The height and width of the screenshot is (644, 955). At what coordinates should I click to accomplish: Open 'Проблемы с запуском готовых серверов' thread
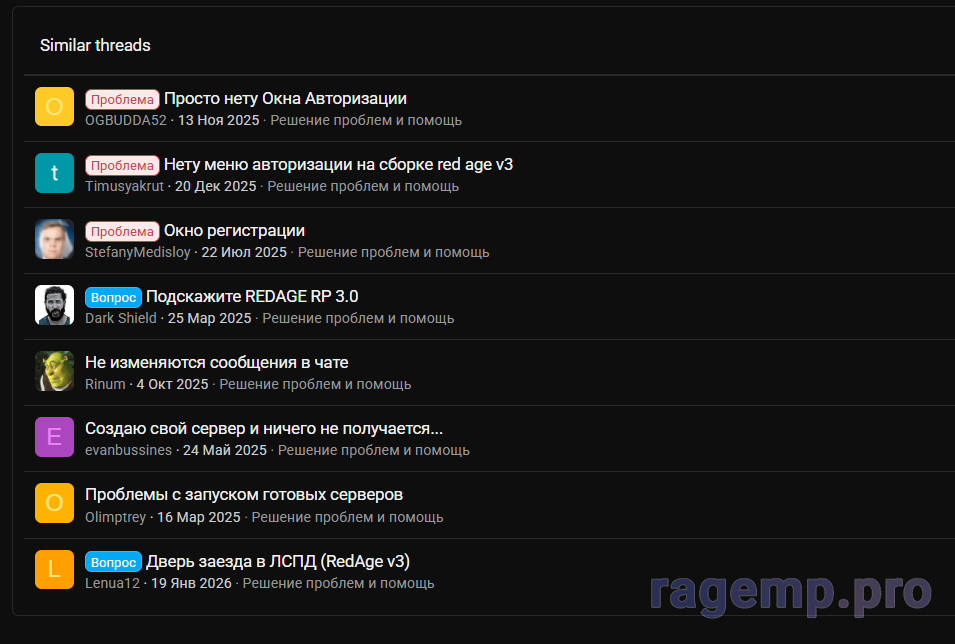(x=243, y=494)
